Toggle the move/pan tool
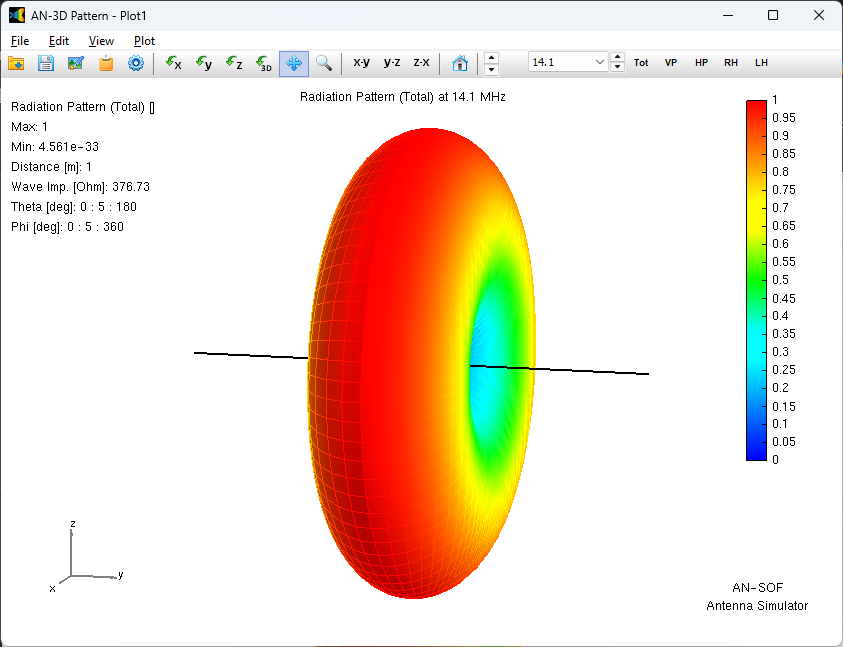 [294, 63]
